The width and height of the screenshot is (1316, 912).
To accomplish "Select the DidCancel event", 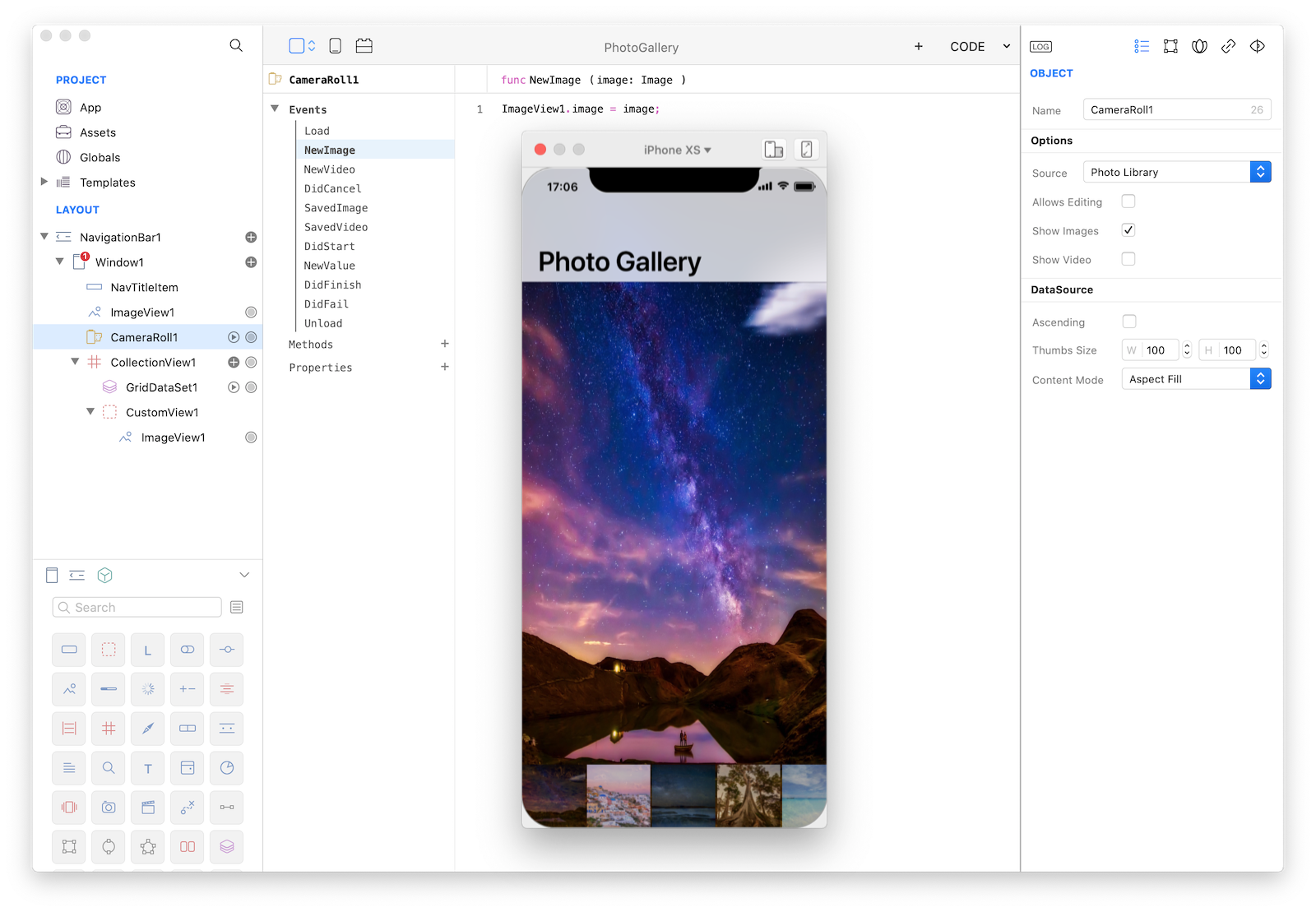I will 333,189.
